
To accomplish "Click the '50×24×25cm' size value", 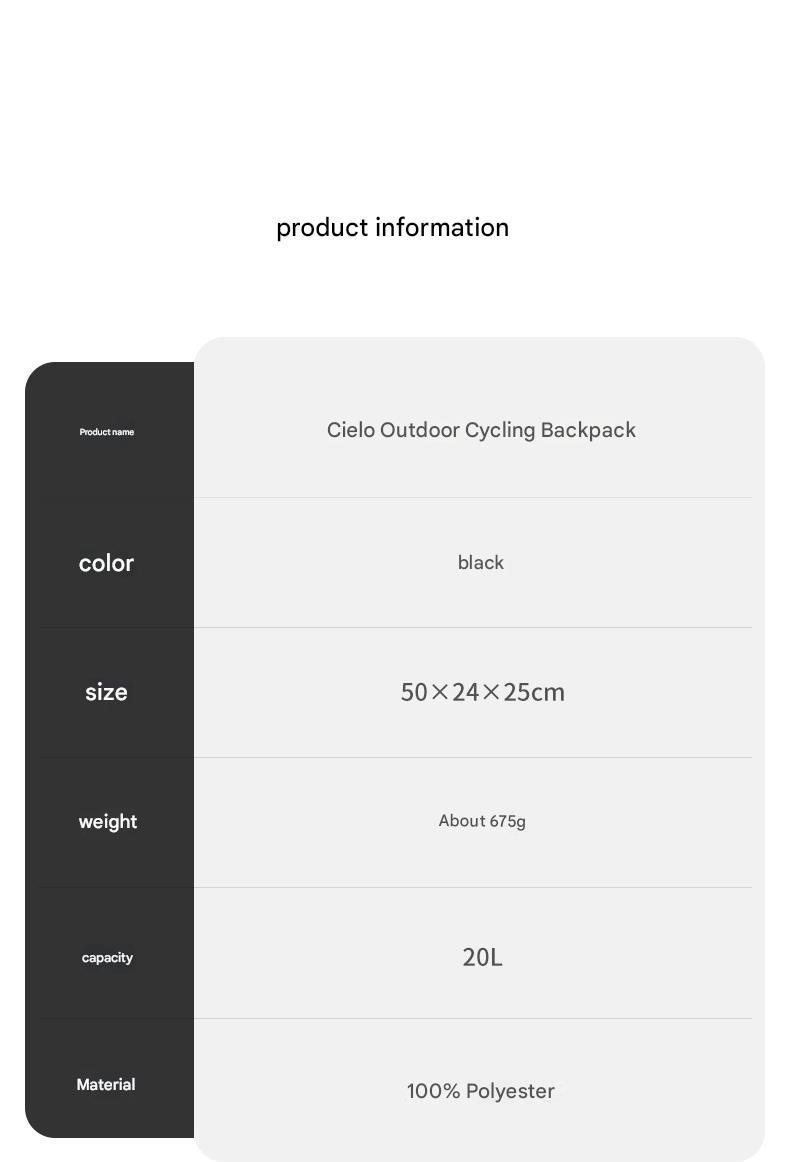I will click(x=482, y=692).
